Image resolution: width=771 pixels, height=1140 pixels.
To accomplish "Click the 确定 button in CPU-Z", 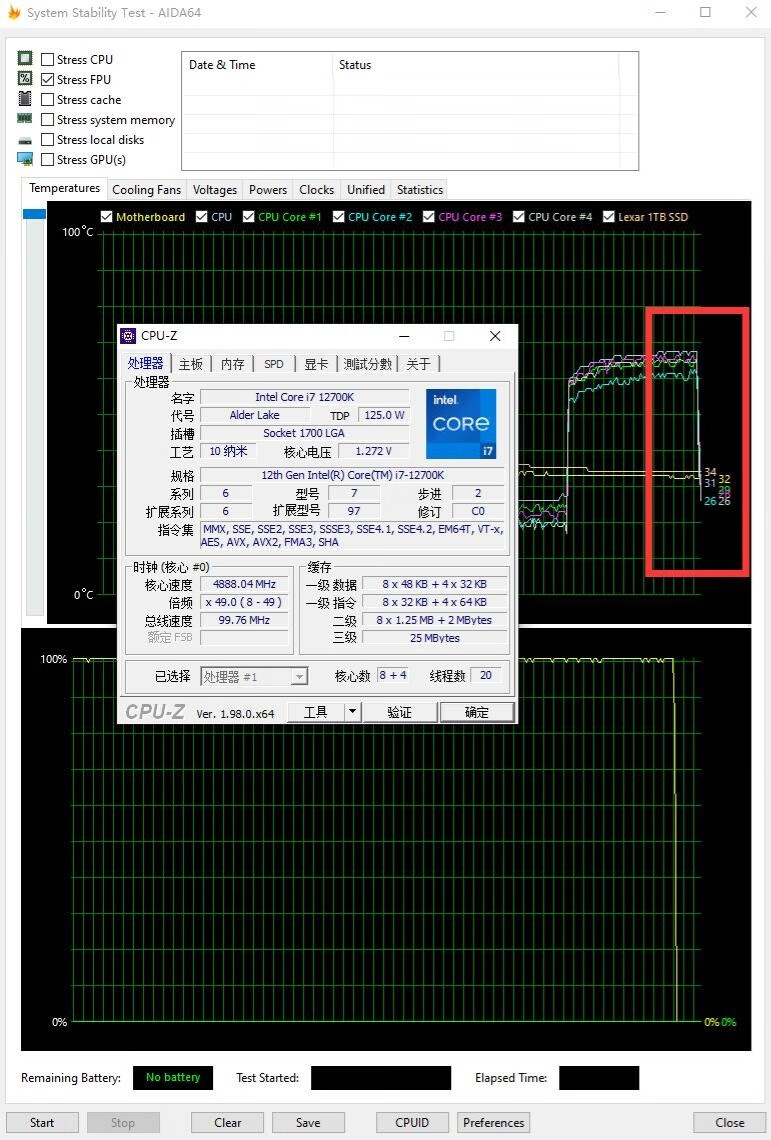I will [476, 712].
